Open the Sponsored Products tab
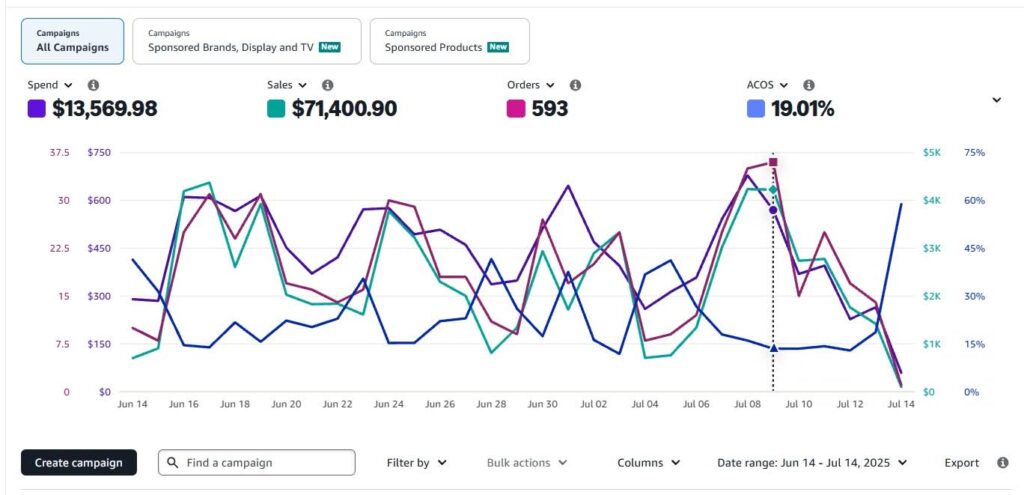Image resolution: width=1024 pixels, height=495 pixels. click(449, 41)
